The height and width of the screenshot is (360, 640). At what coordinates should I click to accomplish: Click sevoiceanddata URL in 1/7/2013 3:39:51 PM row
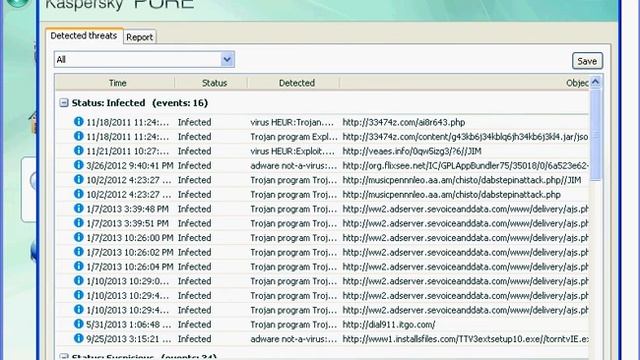tap(465, 223)
